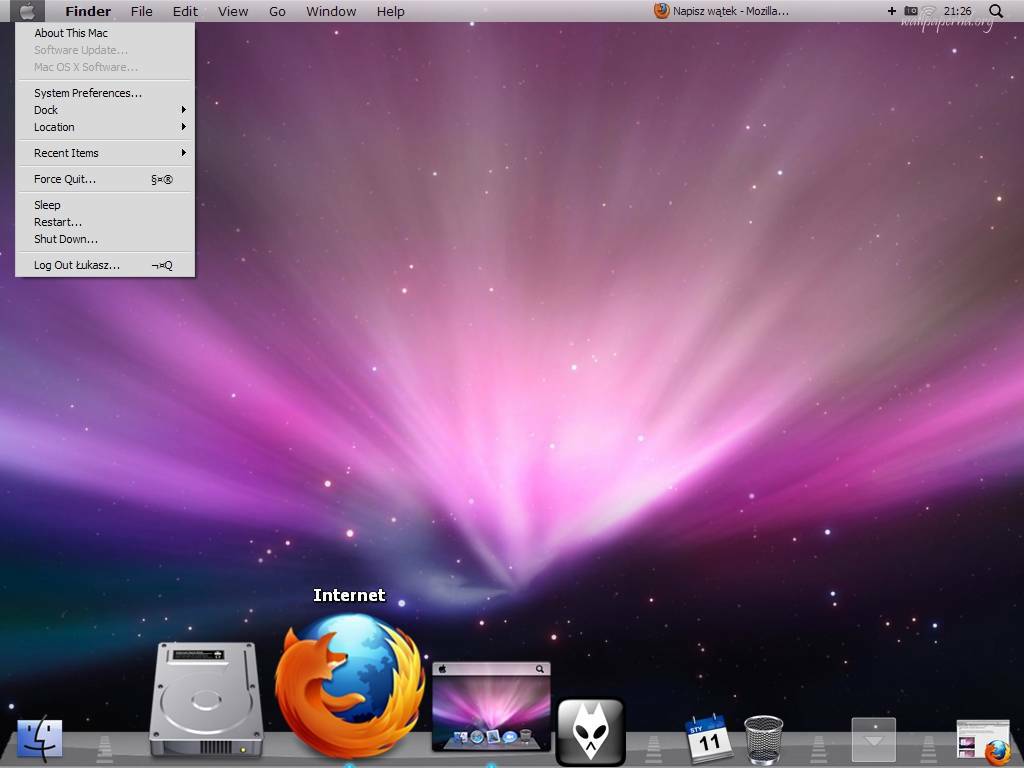Click the desktop preview thumbnail in dock
The height and width of the screenshot is (768, 1024).
tap(491, 706)
